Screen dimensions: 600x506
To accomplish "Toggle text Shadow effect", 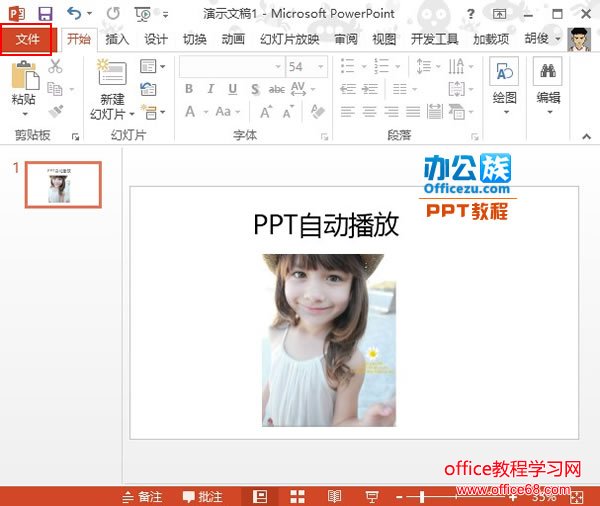I will coord(255,90).
